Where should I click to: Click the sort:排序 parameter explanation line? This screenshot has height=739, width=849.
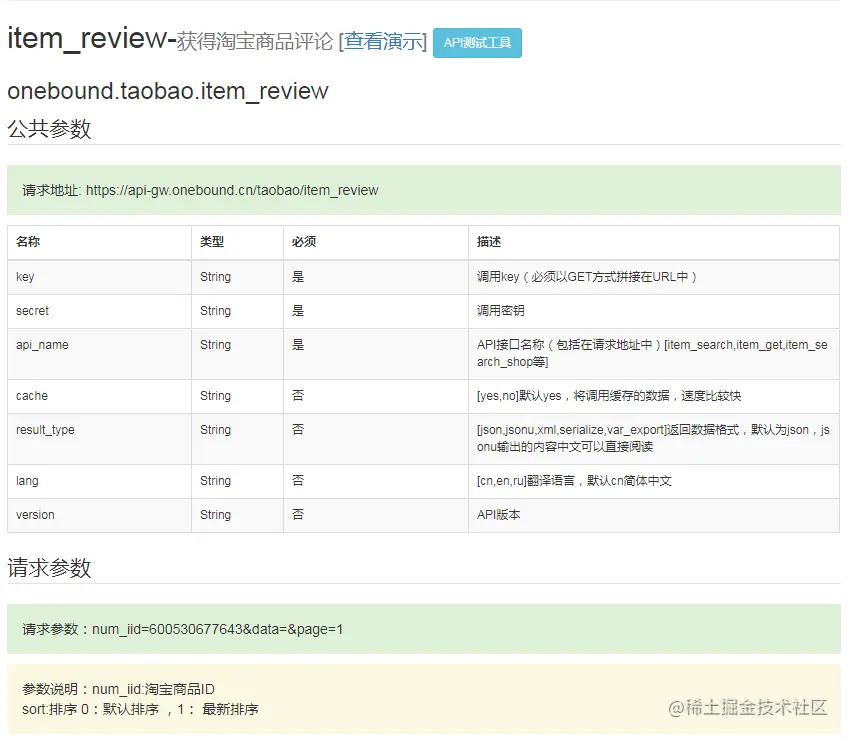(140, 709)
